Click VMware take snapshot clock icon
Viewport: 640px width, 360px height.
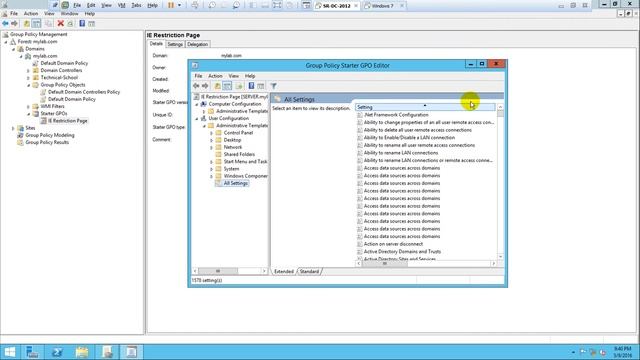212,5
